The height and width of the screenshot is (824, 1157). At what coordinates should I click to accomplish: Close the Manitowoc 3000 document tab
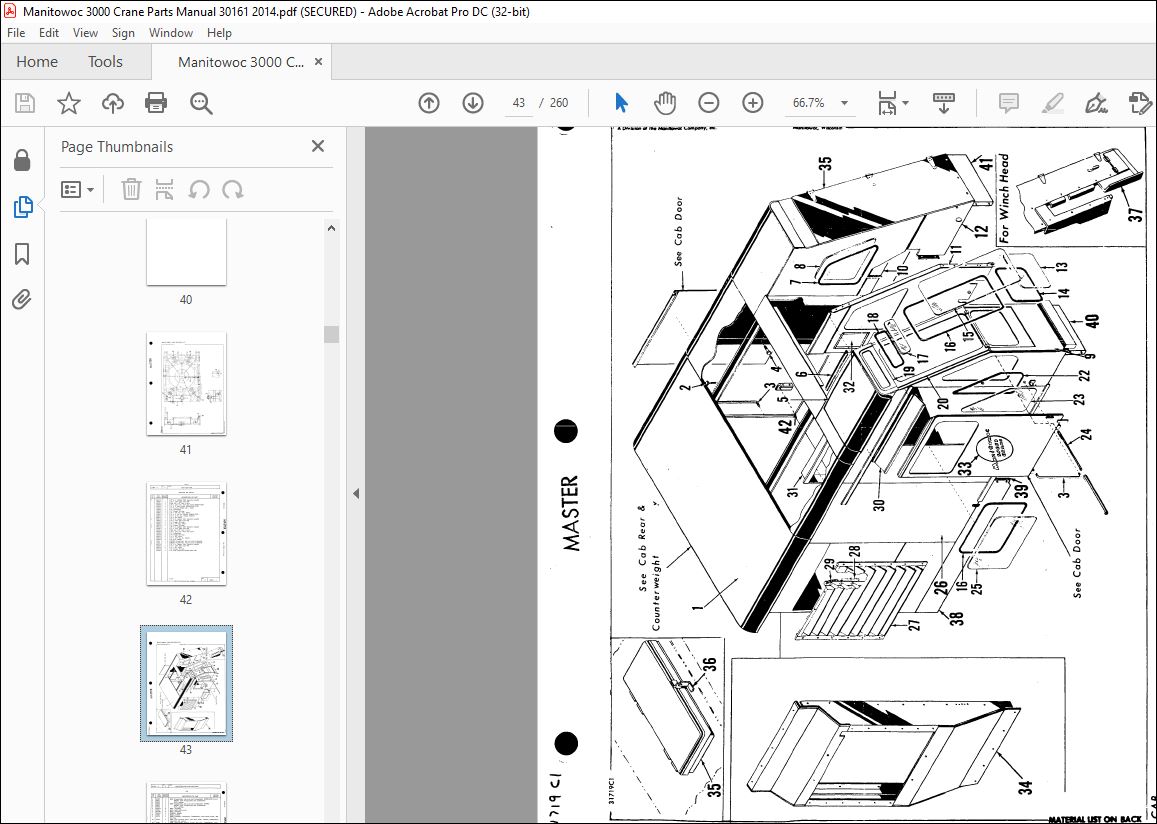point(319,62)
